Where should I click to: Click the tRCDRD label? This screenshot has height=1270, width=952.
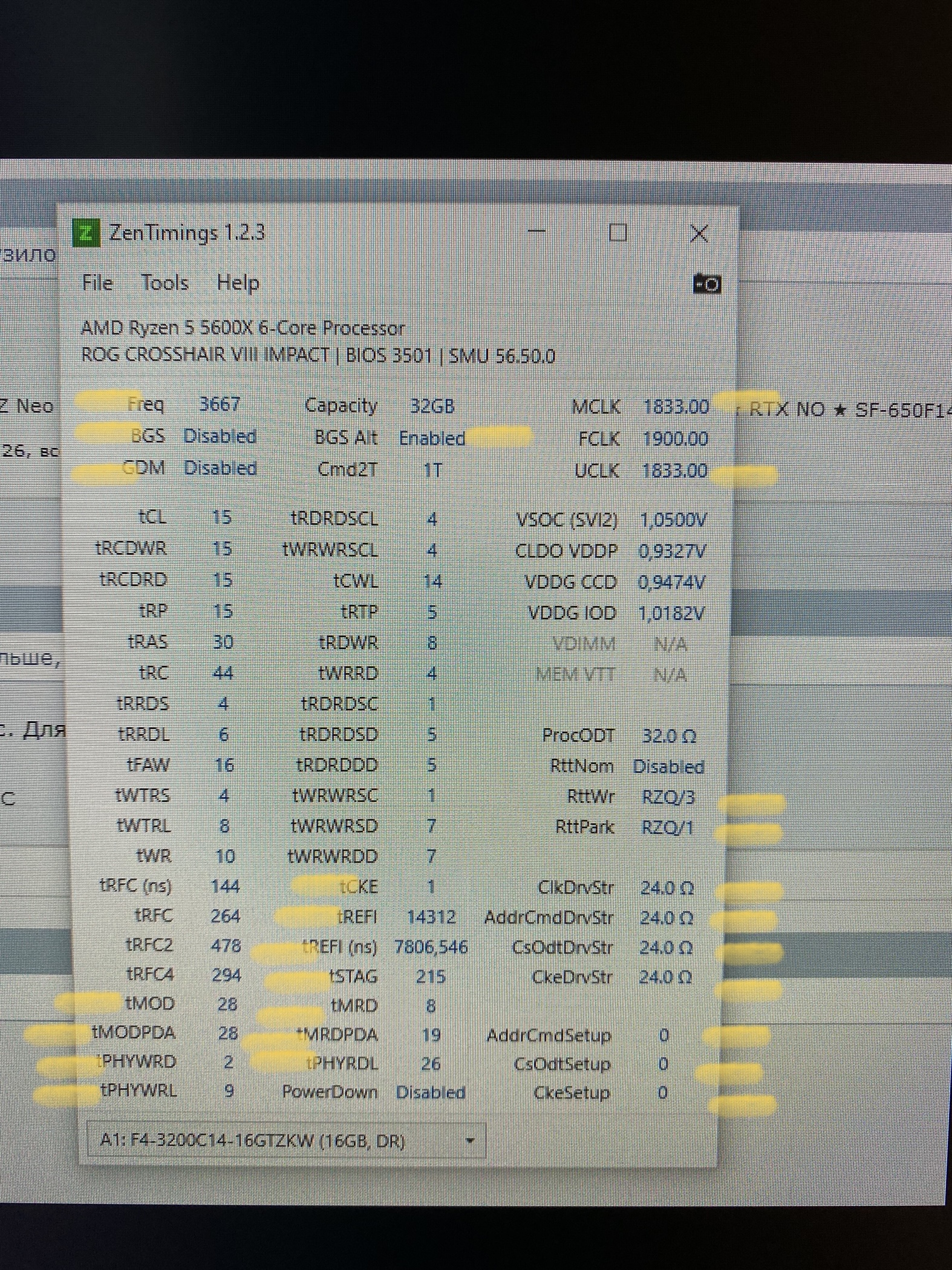click(x=133, y=579)
